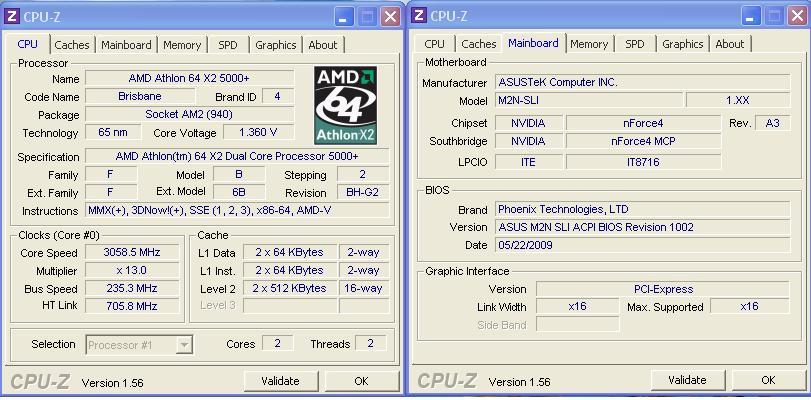Open the About tab in the right window

point(730,44)
